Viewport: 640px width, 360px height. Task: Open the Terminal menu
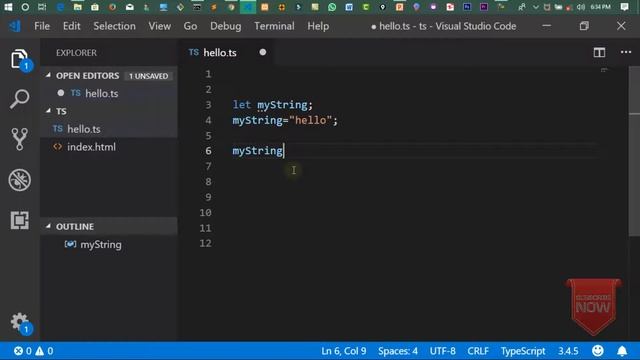pyautogui.click(x=274, y=26)
